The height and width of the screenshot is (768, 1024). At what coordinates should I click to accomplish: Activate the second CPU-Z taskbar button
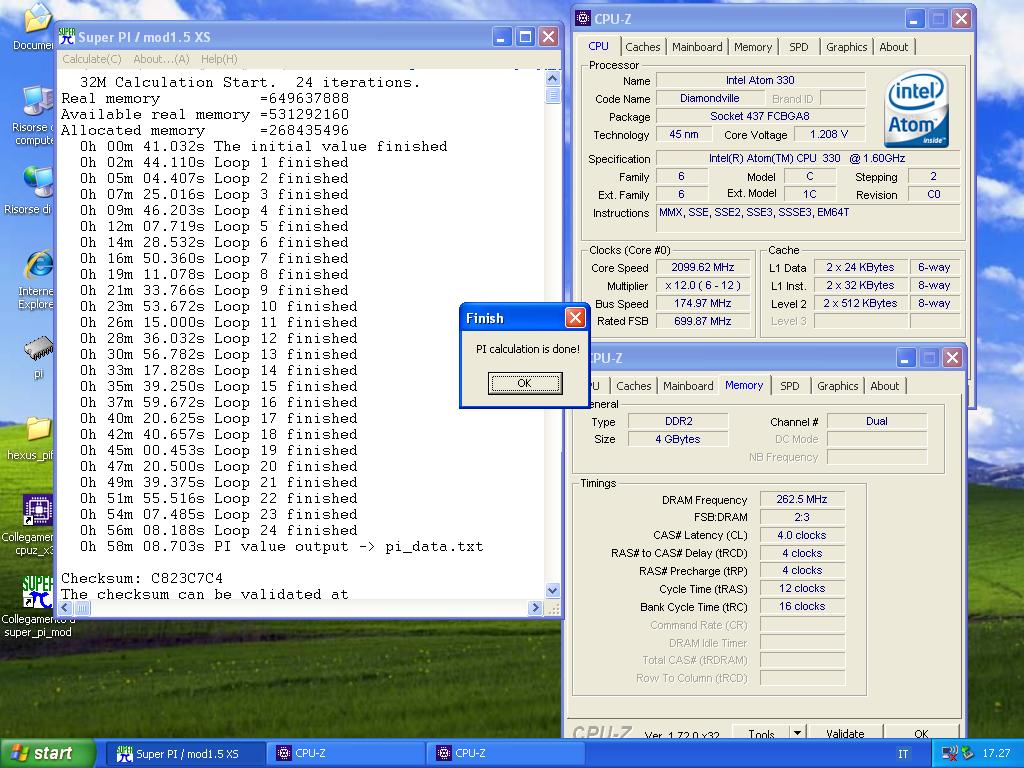click(x=506, y=754)
